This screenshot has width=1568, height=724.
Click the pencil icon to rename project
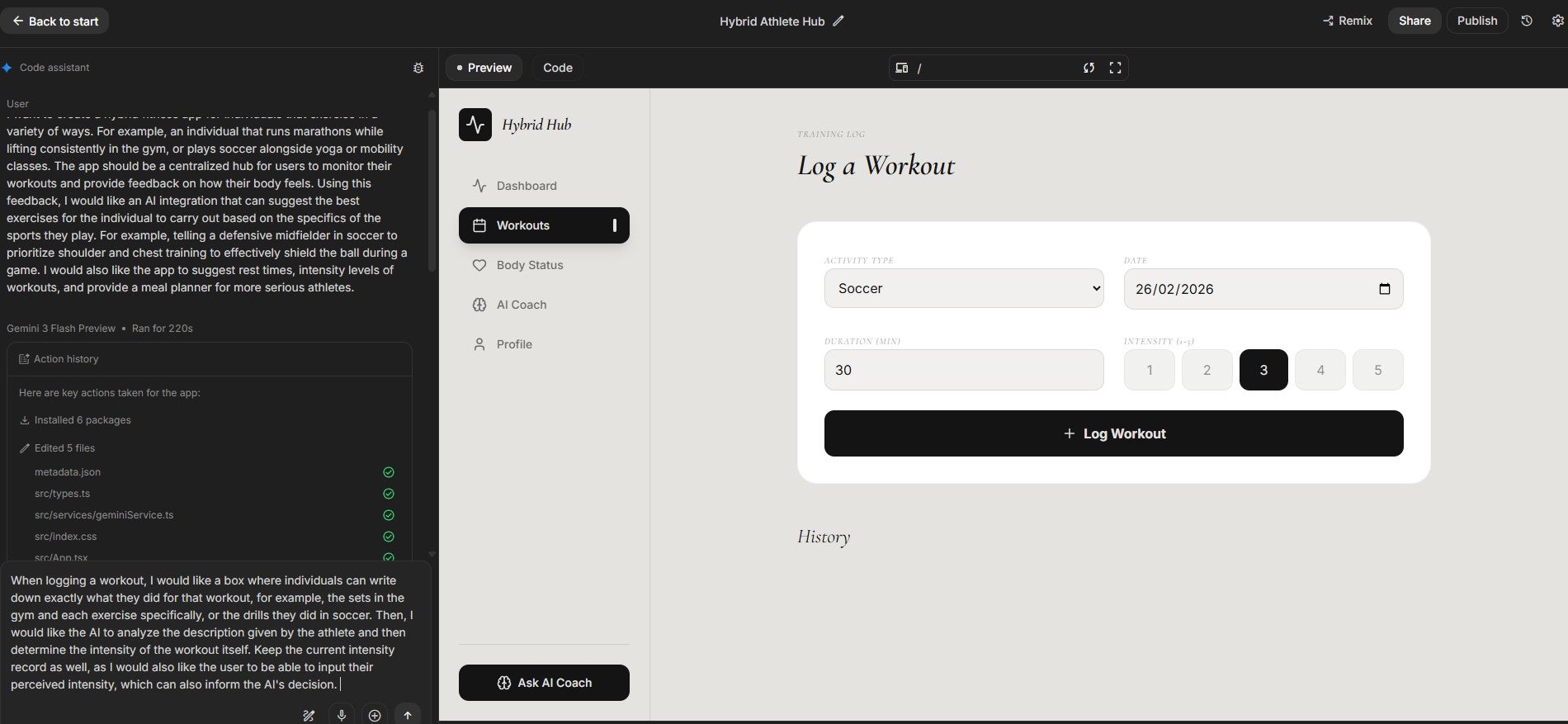pyautogui.click(x=838, y=21)
